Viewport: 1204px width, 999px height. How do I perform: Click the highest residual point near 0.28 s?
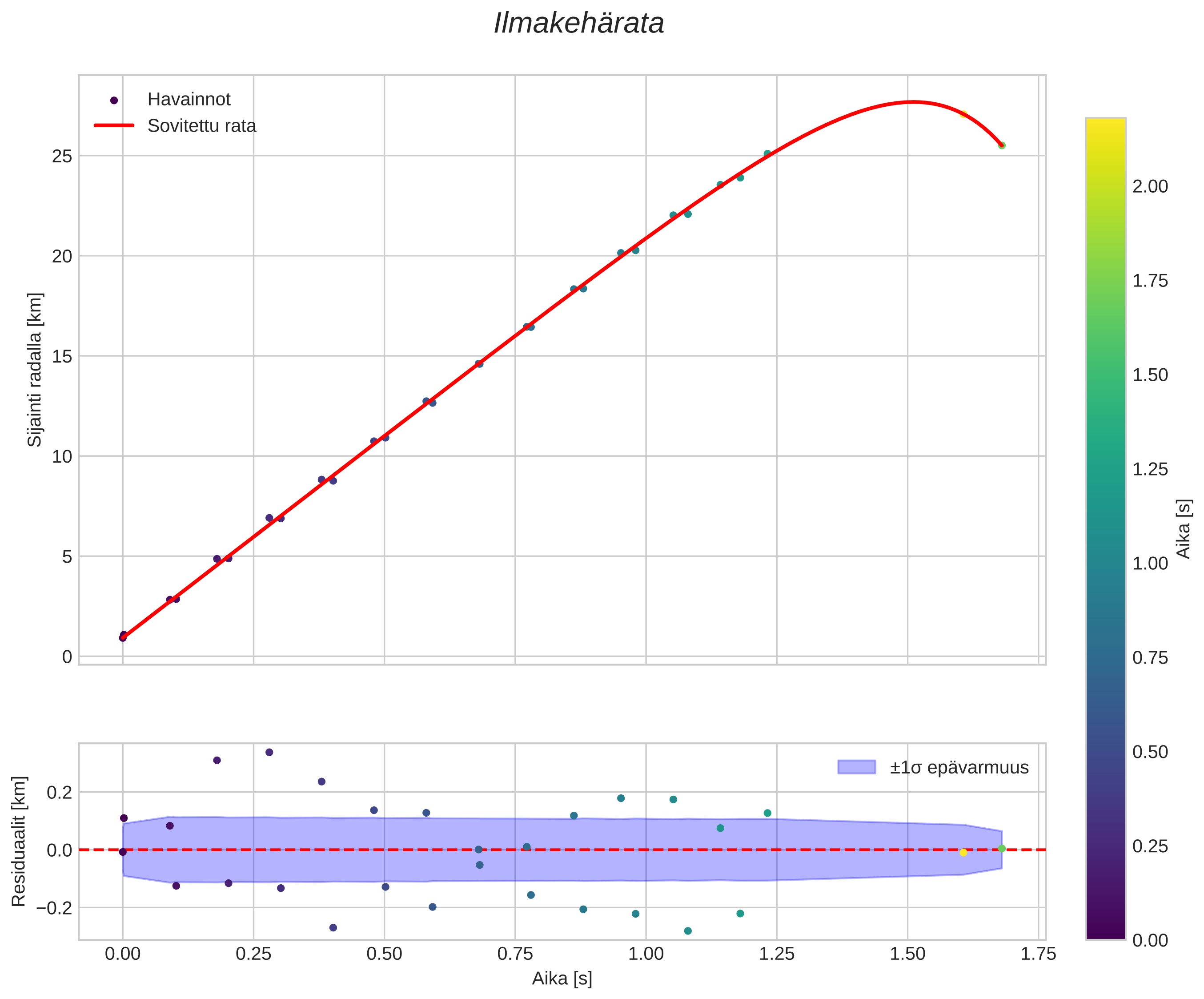269,753
